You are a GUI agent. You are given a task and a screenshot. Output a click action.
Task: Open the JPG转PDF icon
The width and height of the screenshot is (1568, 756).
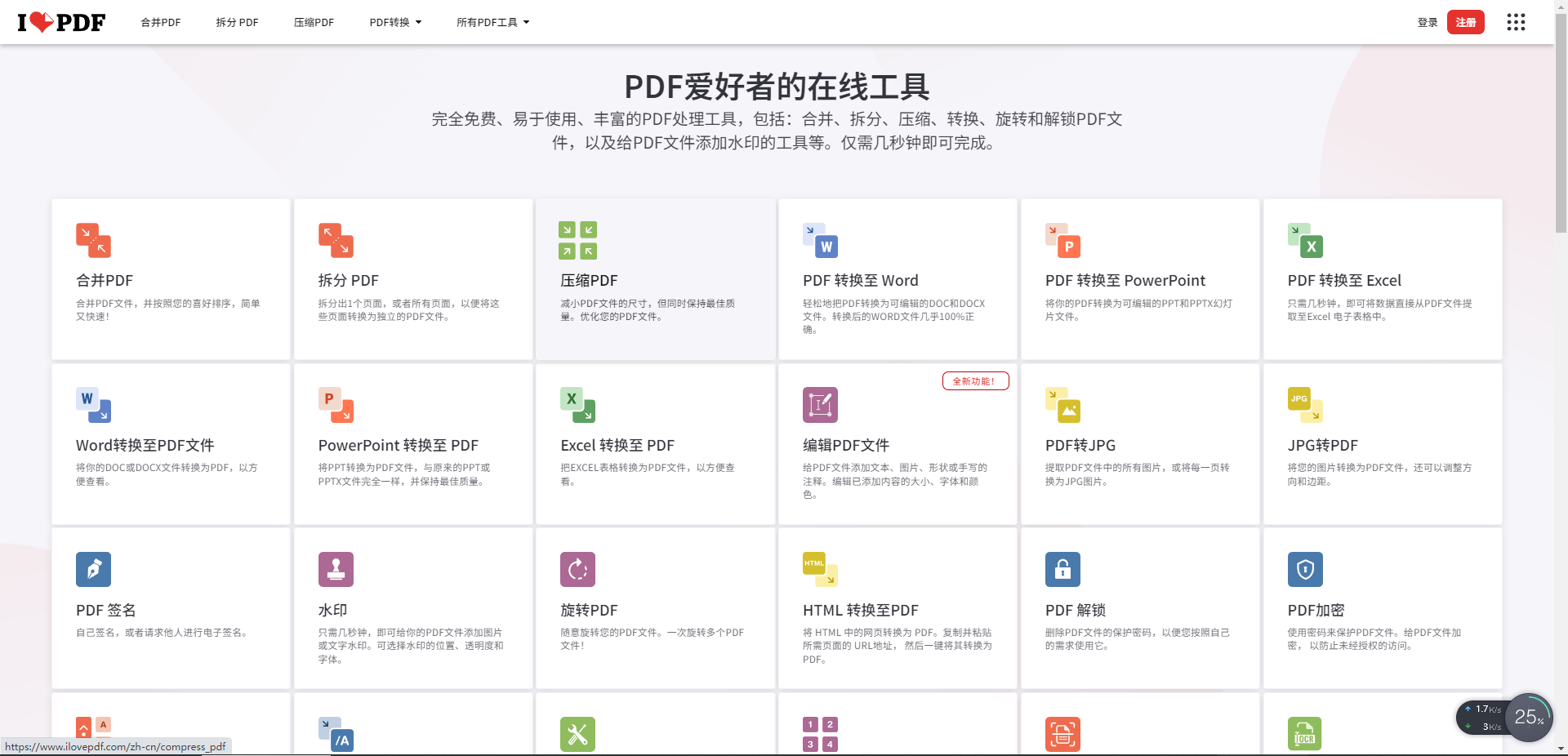click(1305, 405)
